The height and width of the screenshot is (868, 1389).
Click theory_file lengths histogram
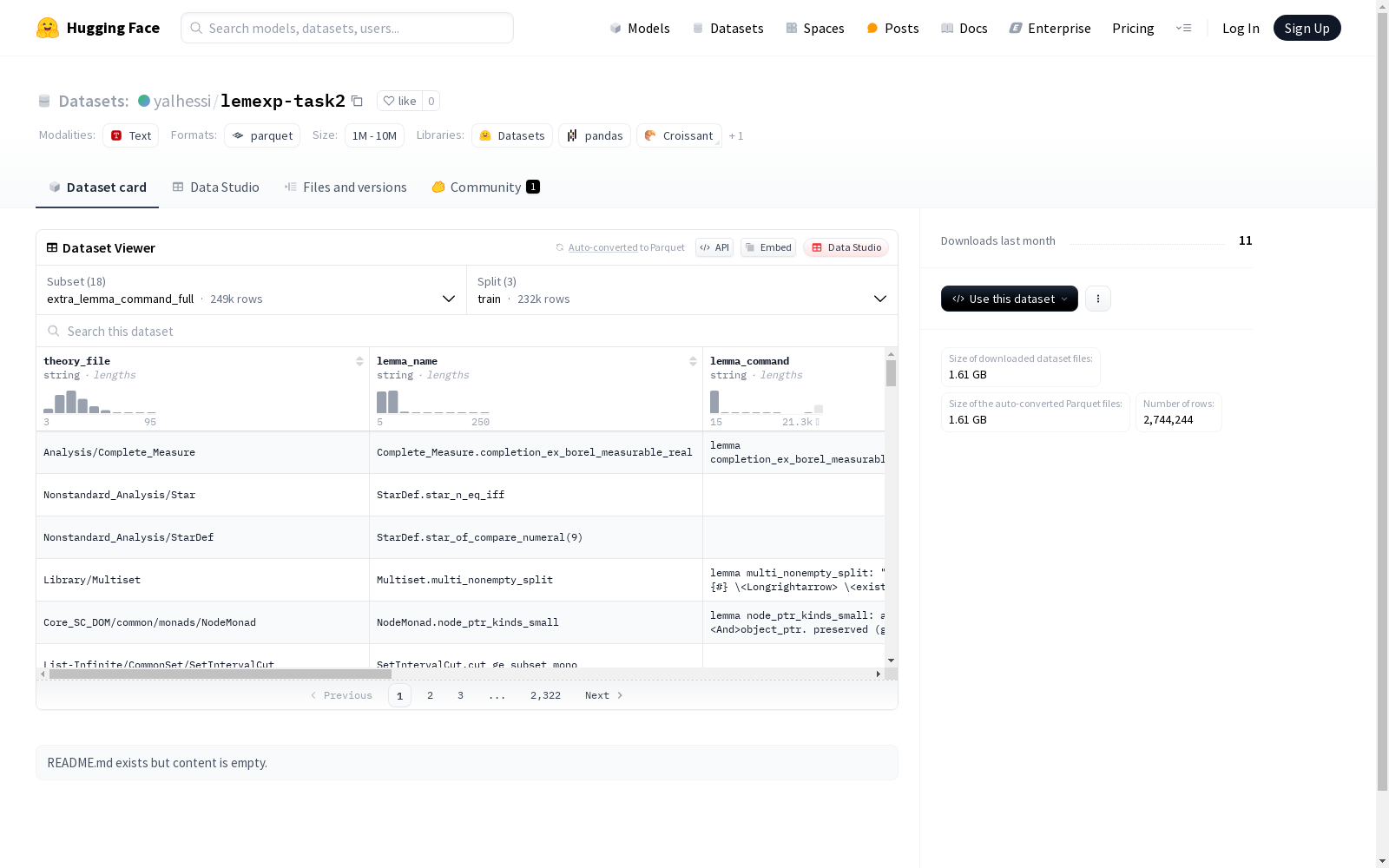[100, 402]
